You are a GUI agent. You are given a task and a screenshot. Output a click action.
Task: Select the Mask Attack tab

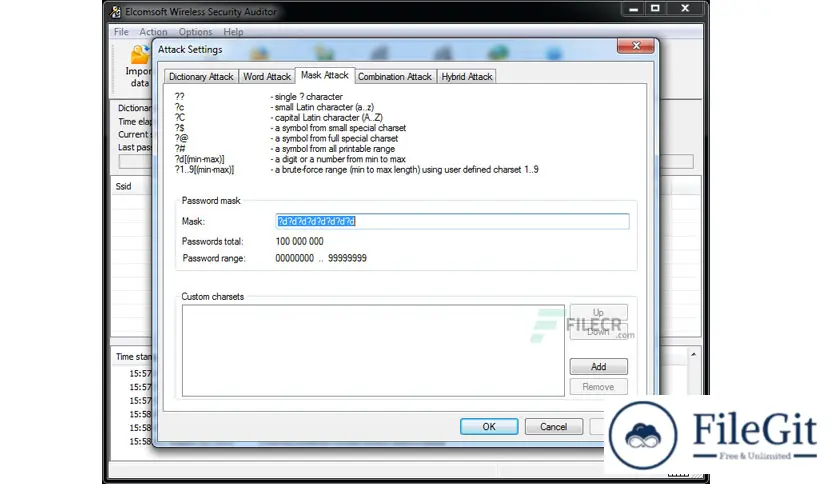[324, 75]
